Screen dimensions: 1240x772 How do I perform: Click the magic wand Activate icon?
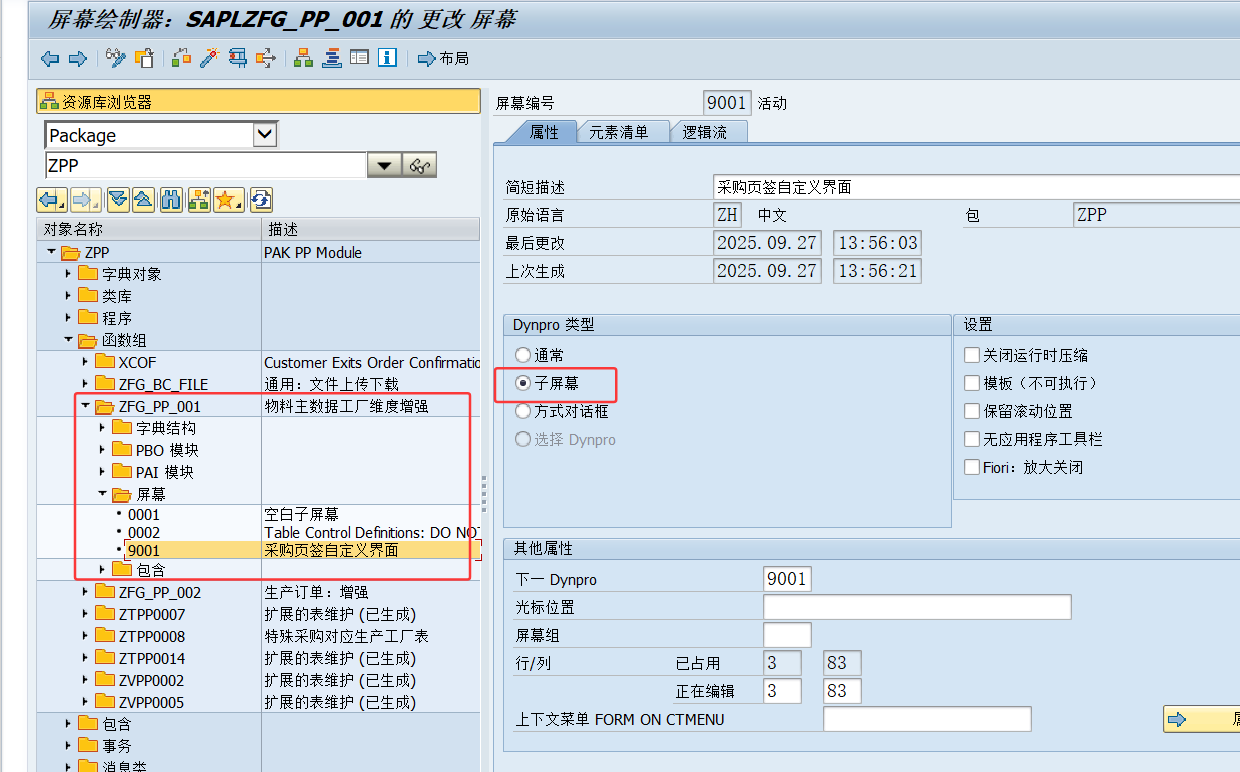click(x=209, y=58)
